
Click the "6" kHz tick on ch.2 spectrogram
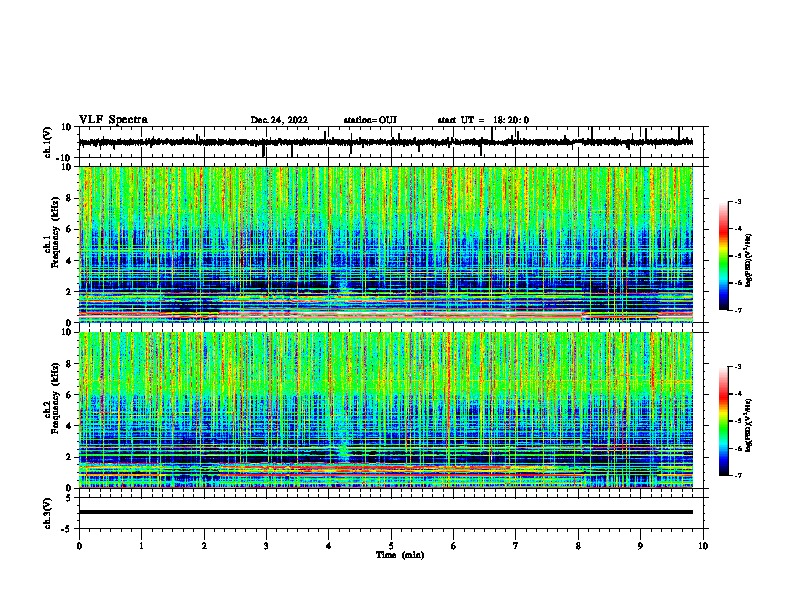click(x=69, y=395)
